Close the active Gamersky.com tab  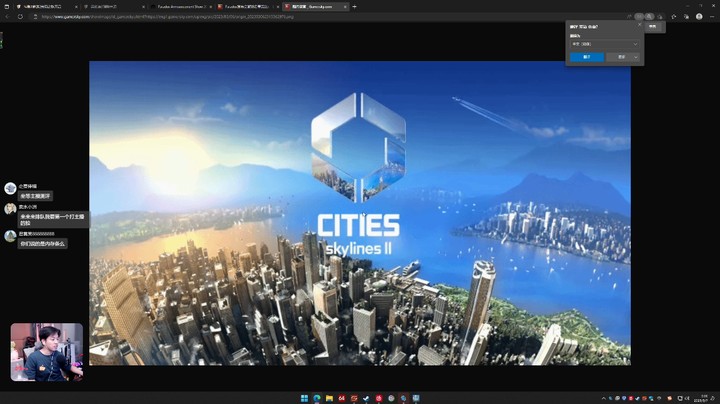(x=345, y=7)
